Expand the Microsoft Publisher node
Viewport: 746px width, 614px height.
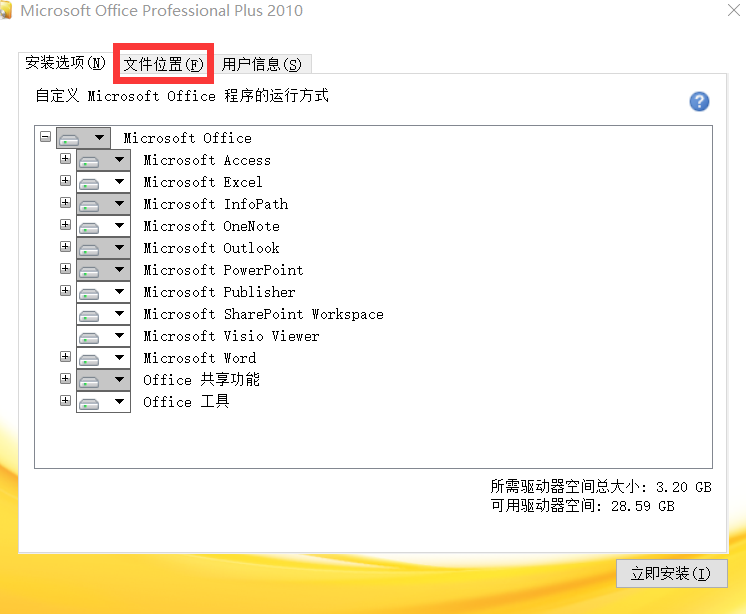click(65, 291)
